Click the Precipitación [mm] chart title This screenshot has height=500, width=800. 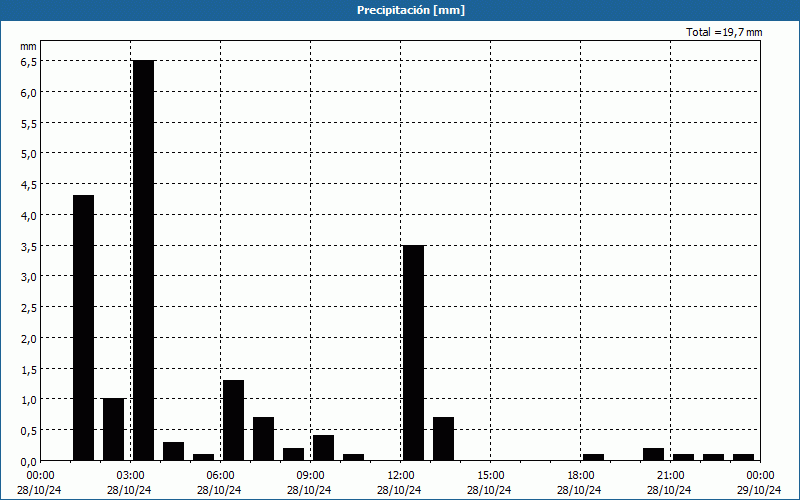pyautogui.click(x=411, y=10)
